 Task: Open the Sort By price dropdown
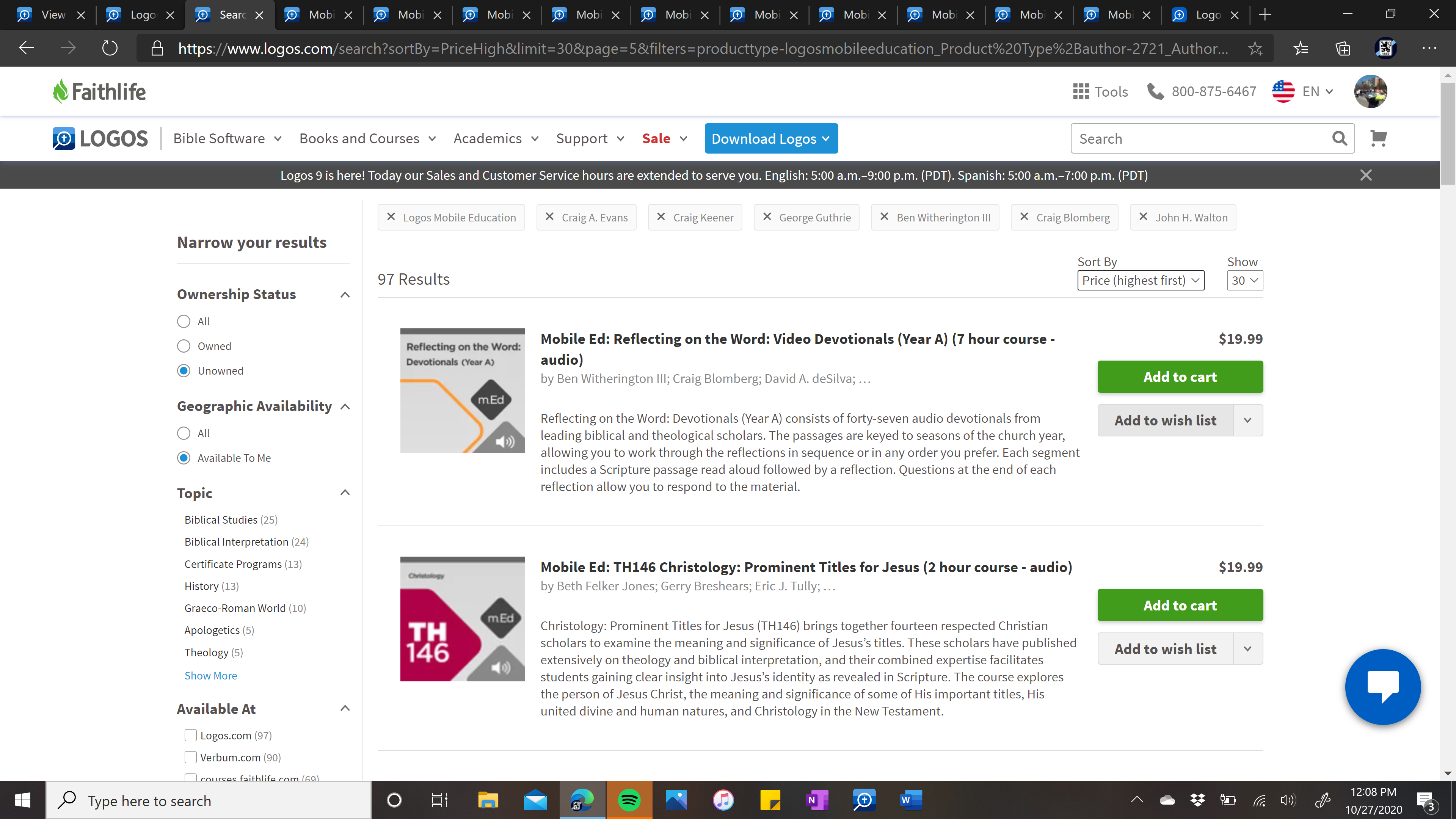(1140, 280)
